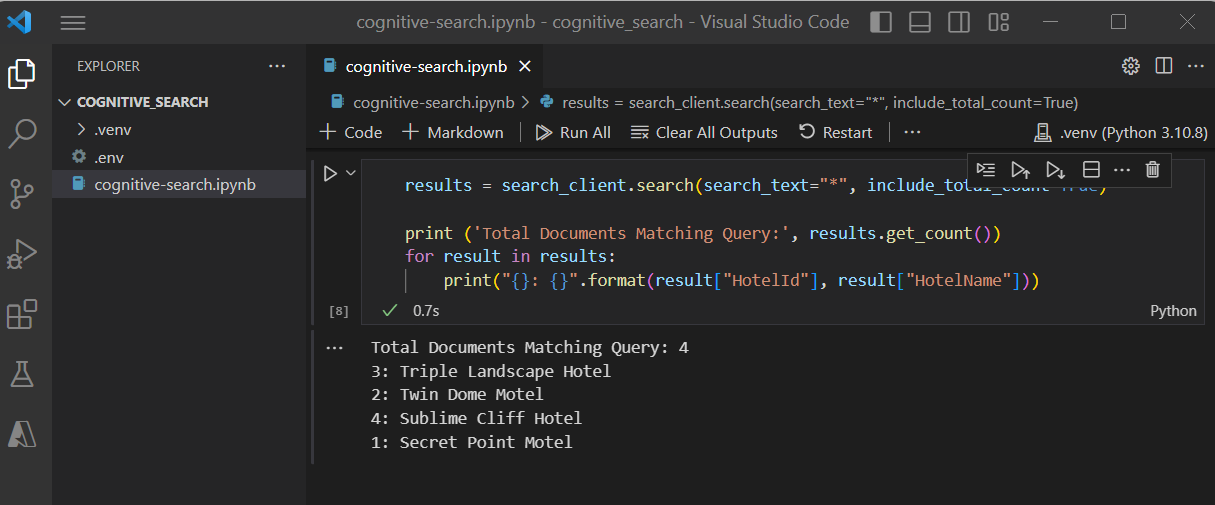Viewport: 1215px width, 505px height.
Task: Restart the notebook kernel
Action: 836,132
